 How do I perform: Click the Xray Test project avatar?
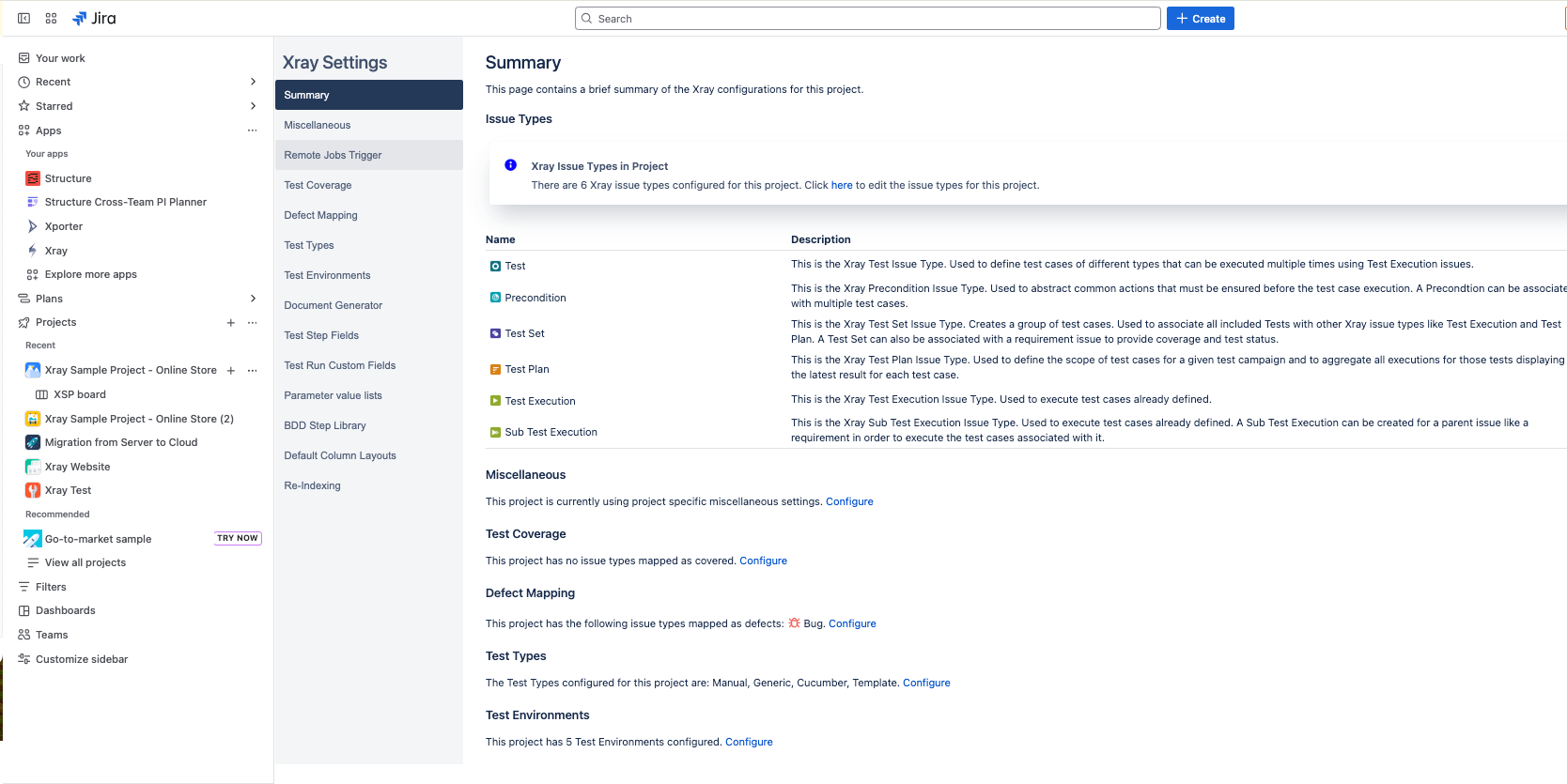point(33,490)
